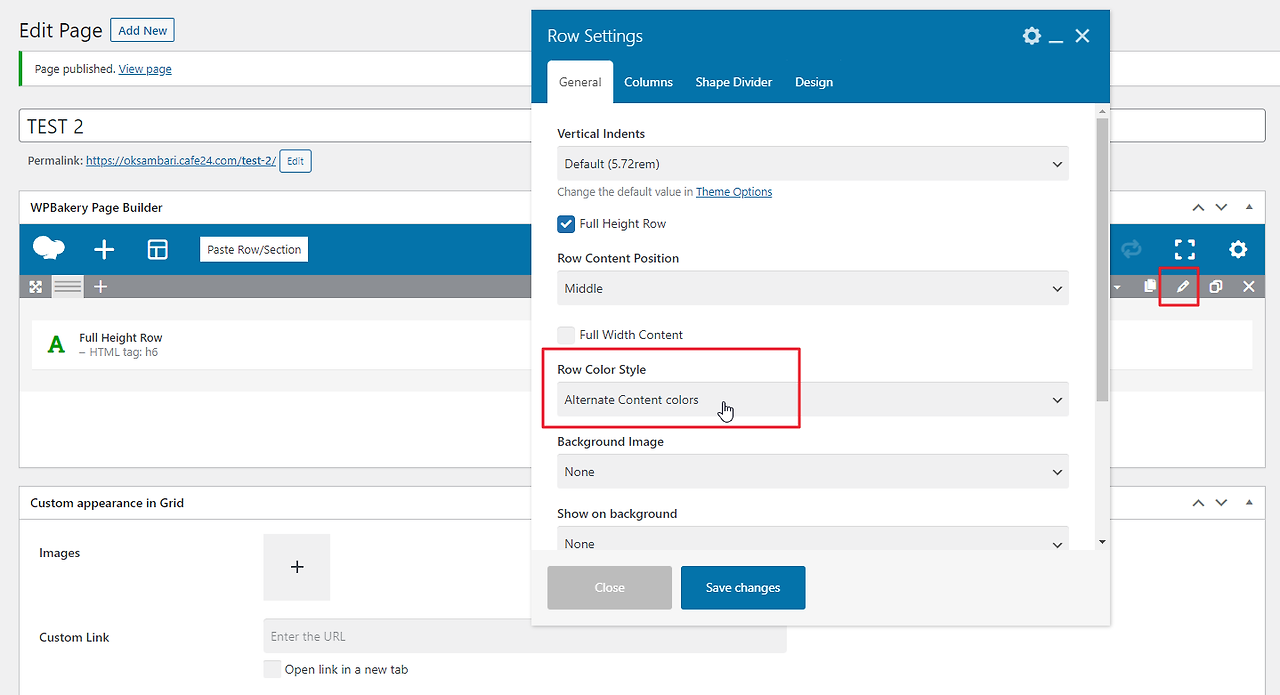1280x695 pixels.
Task: Switch to the Shape Divider tab
Action: coord(734,82)
